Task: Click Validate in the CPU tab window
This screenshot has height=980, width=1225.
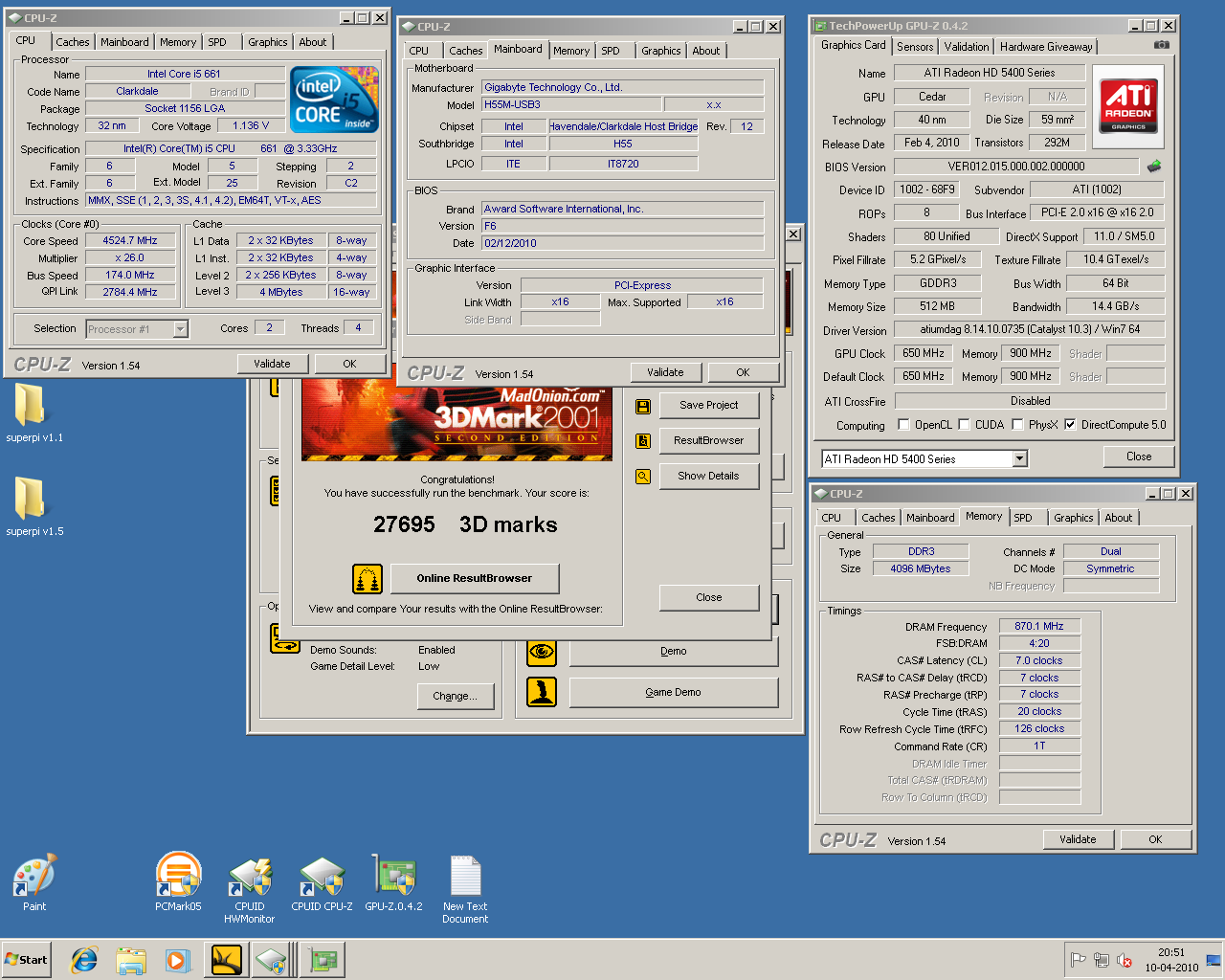Action: coord(272,364)
